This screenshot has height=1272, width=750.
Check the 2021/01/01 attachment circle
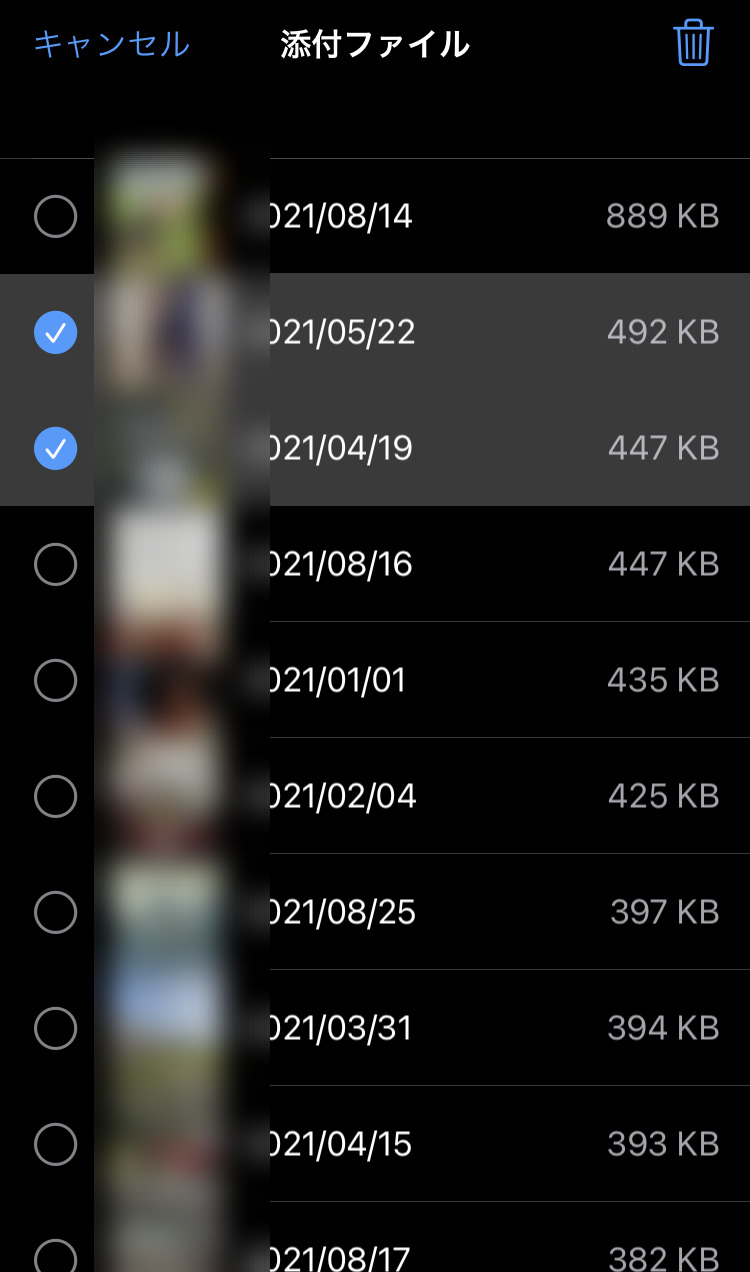click(x=55, y=680)
